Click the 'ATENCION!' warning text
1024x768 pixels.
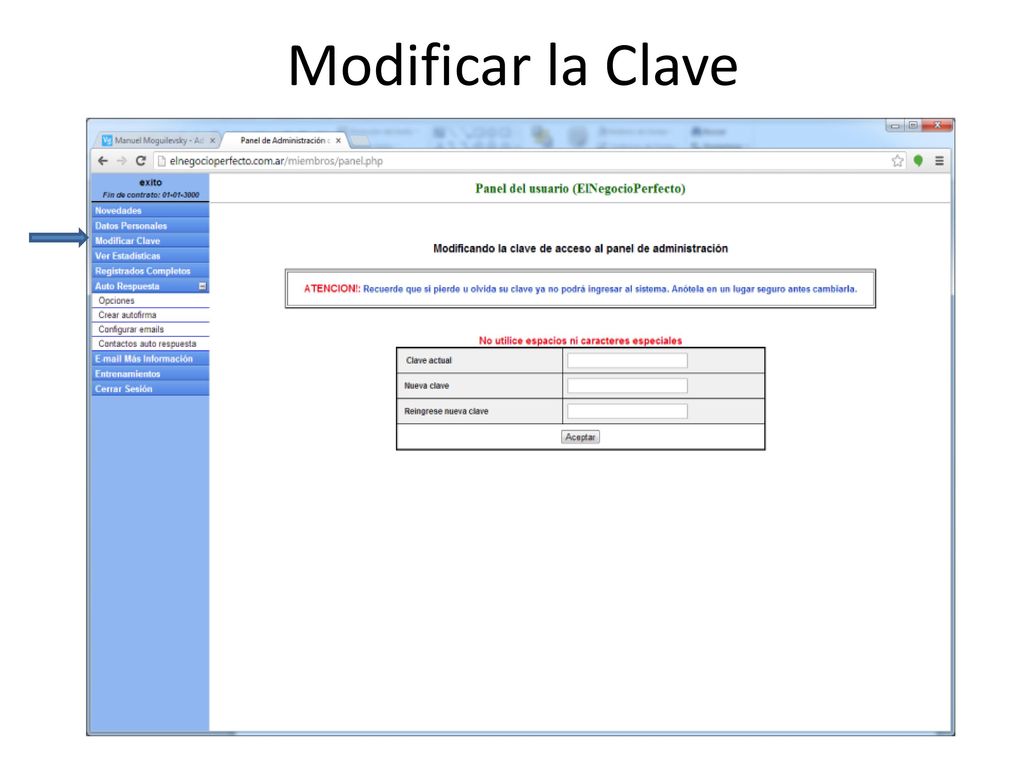[332, 289]
